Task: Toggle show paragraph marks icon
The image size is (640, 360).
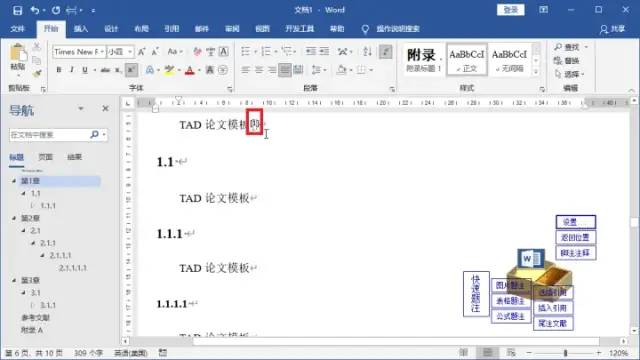Action: (x=385, y=51)
